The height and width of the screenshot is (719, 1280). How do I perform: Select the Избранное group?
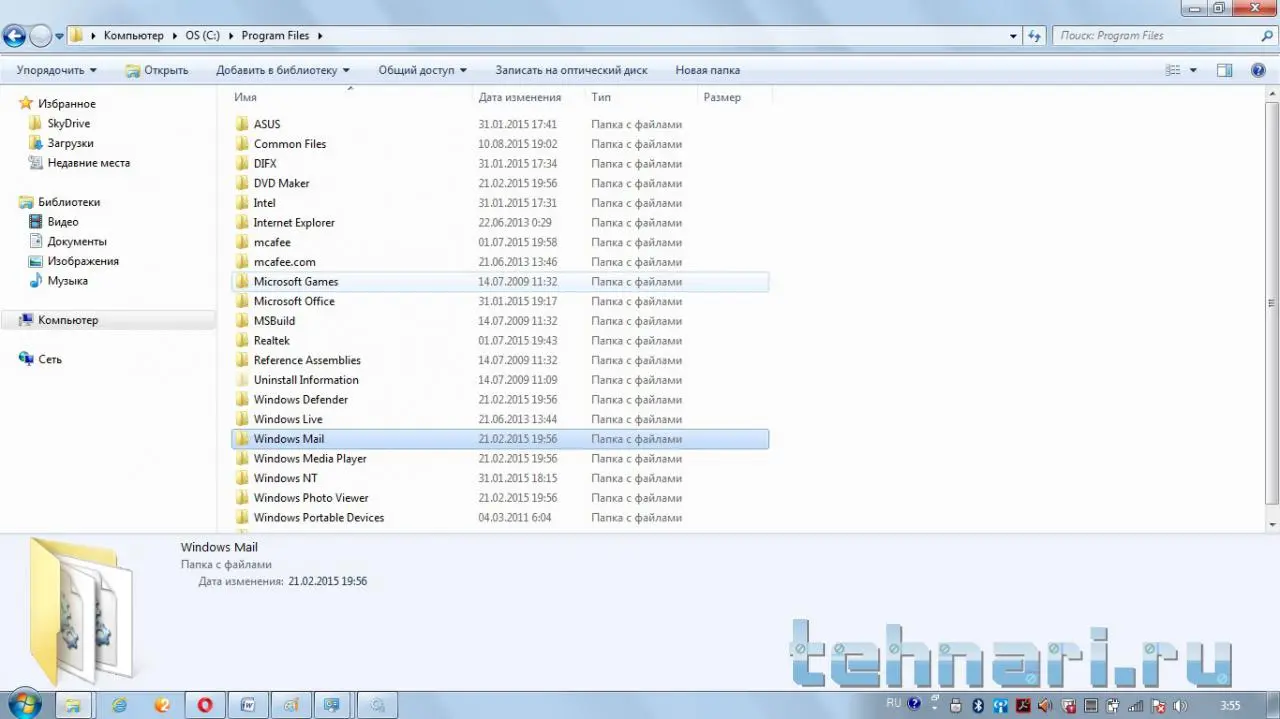66,104
